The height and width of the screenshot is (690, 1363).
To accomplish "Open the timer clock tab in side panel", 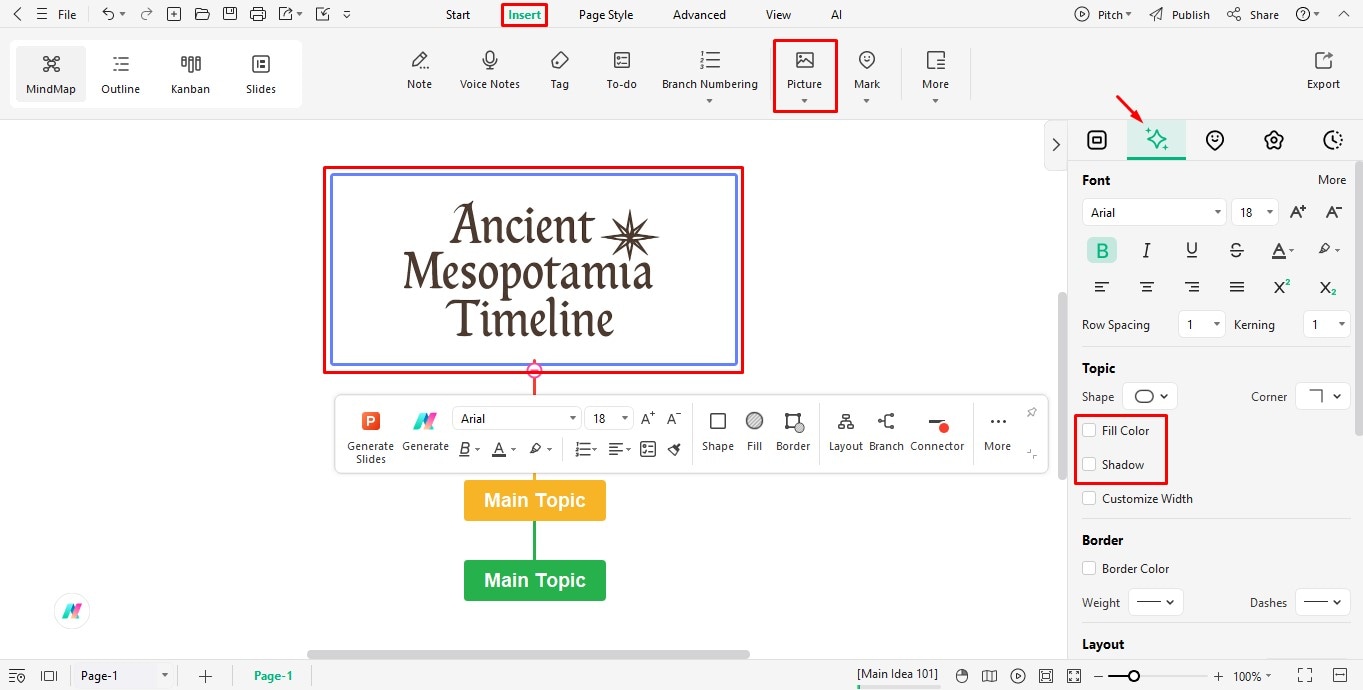I will click(x=1332, y=140).
